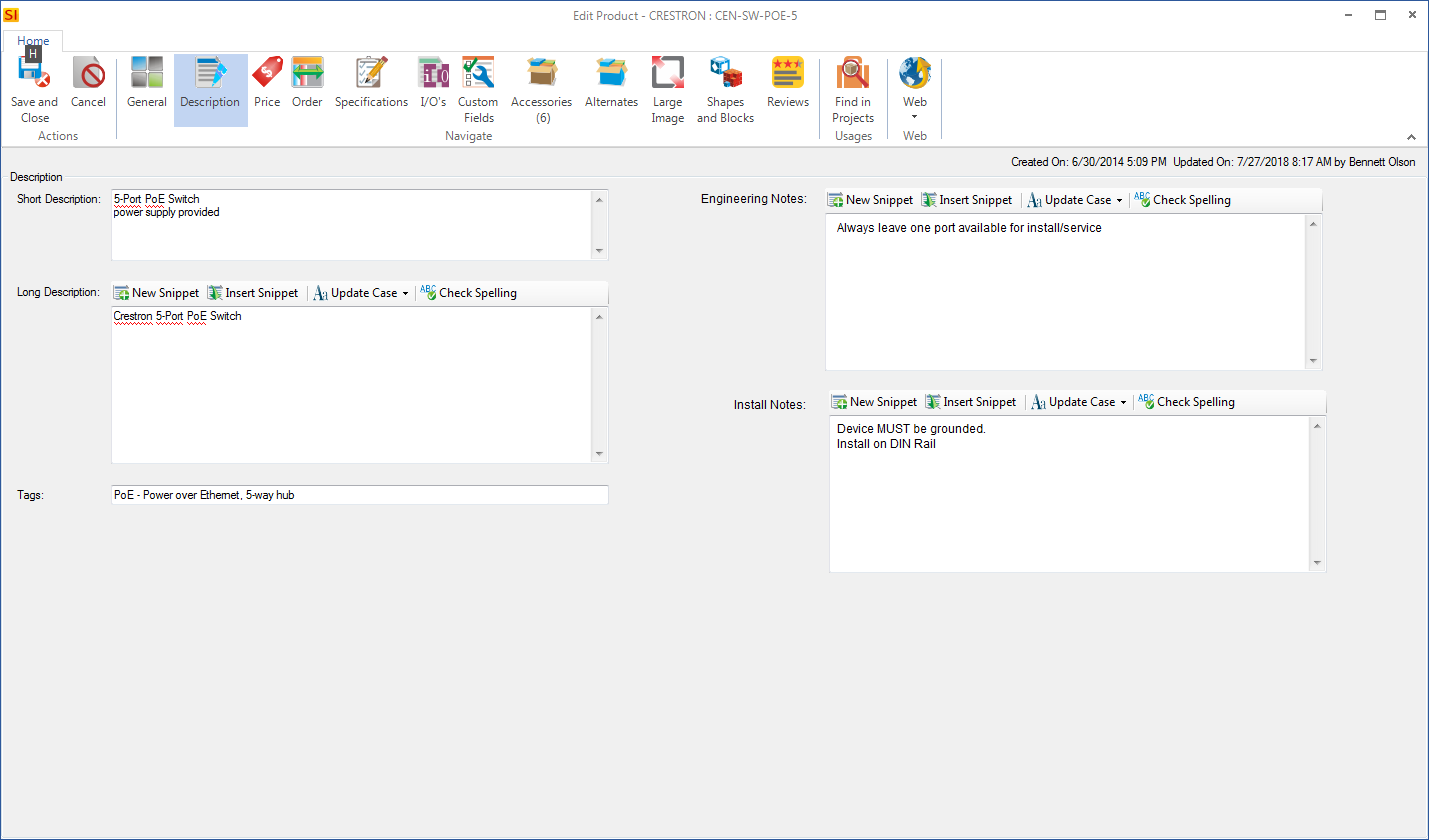Click Install Notes scrollbar up arrow
Screen dimensions: 1429x840
pos(1317,426)
